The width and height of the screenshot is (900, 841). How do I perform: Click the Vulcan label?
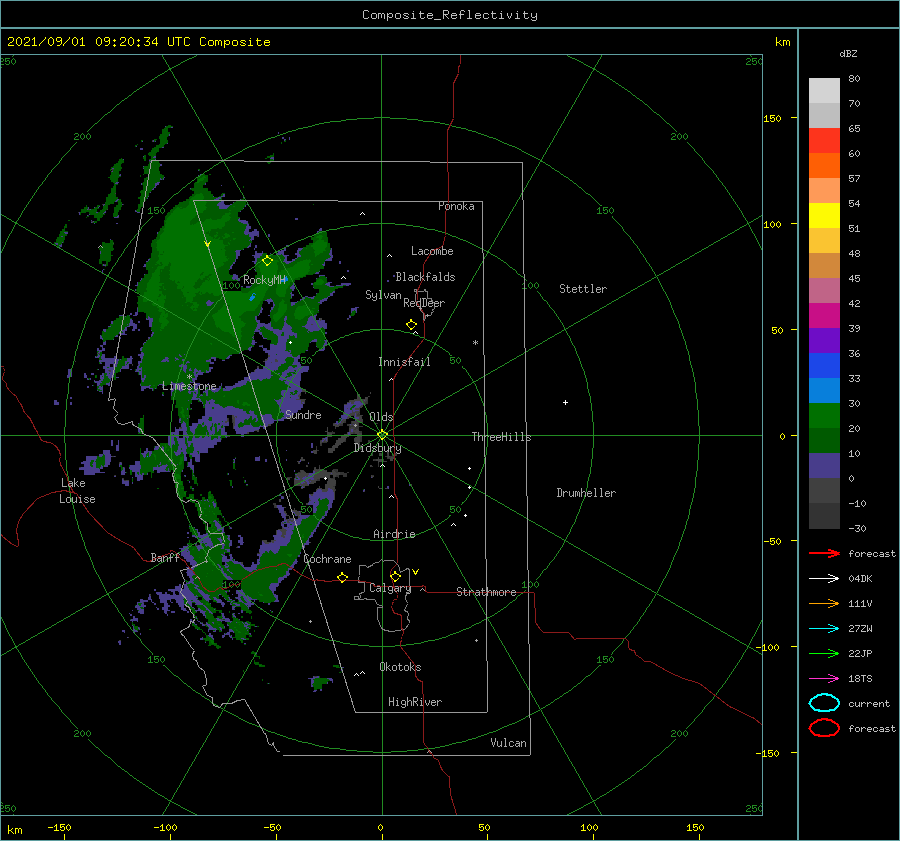point(508,743)
